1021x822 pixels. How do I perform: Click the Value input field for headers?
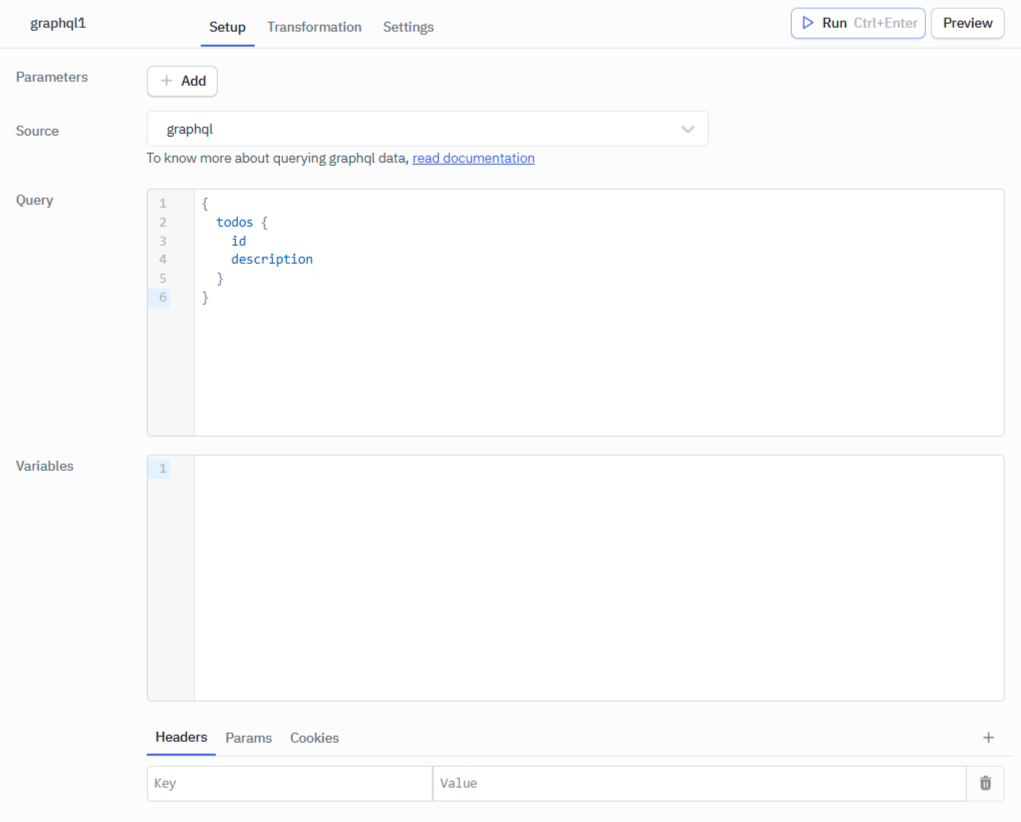coord(700,783)
